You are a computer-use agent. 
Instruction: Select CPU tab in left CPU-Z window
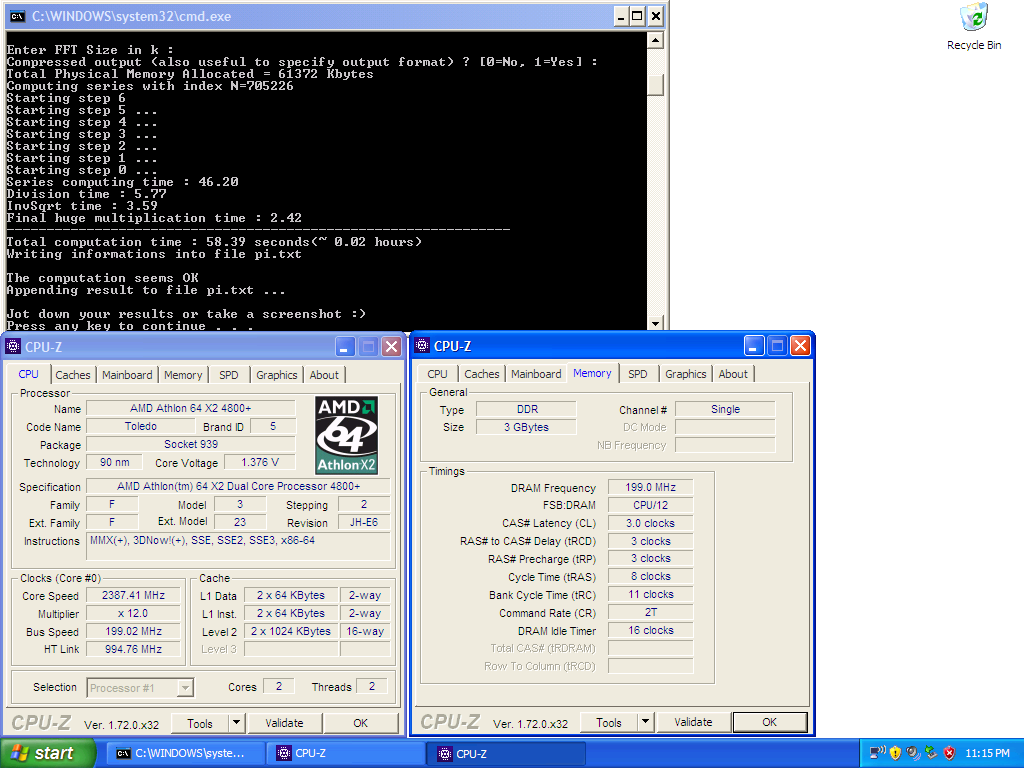pos(28,374)
